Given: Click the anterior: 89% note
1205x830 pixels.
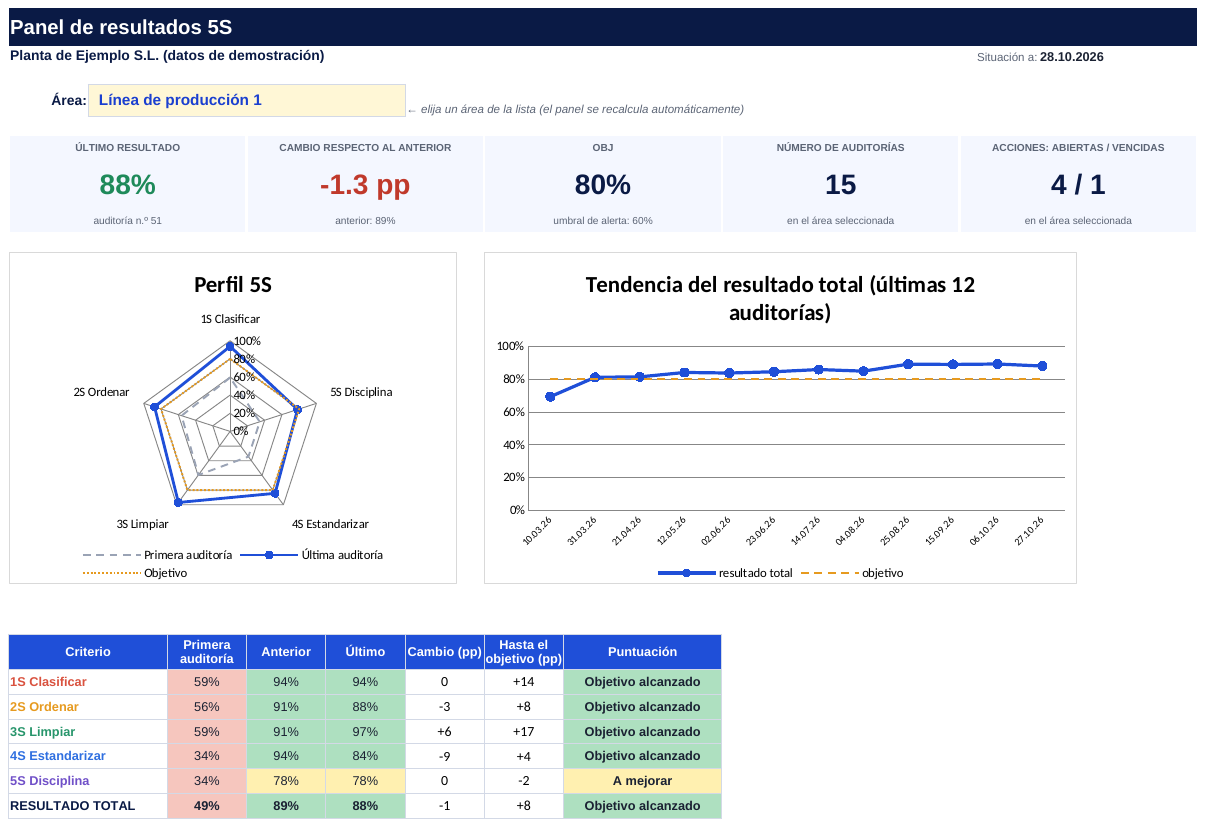Looking at the screenshot, I should coord(365,220).
